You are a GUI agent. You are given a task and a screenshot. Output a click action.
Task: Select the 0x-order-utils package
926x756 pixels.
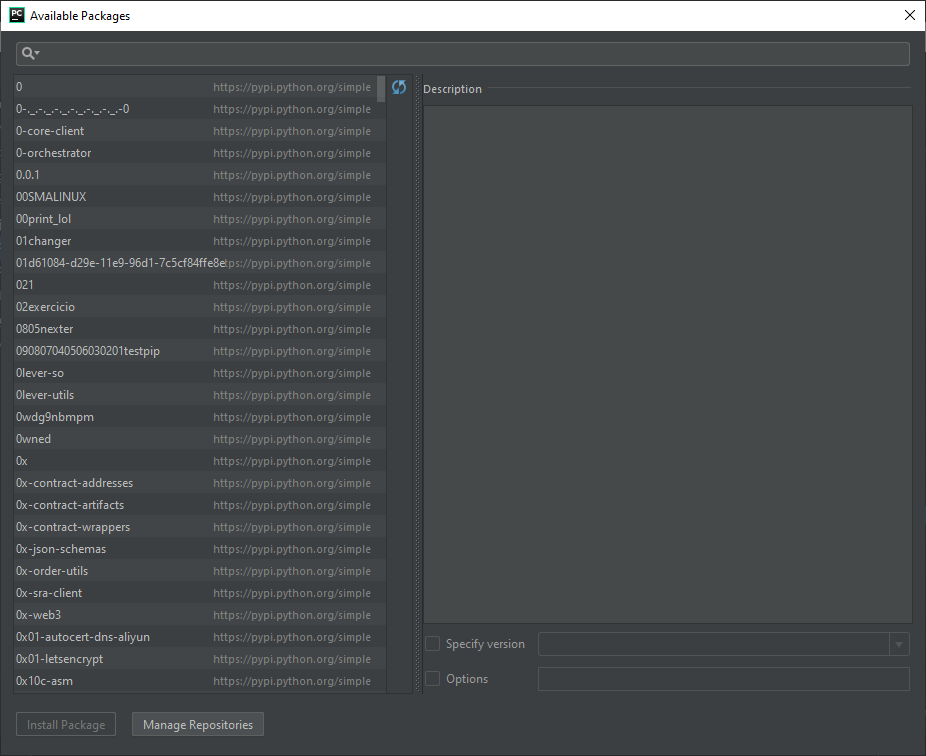tap(200, 571)
